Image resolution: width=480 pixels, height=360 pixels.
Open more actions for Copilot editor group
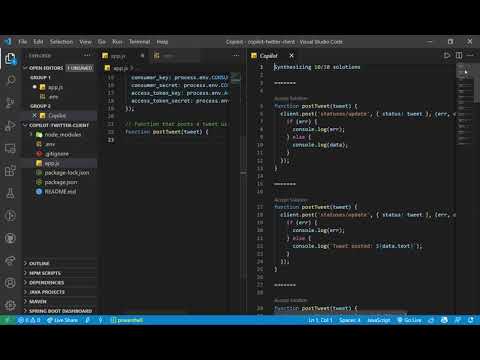pos(470,55)
